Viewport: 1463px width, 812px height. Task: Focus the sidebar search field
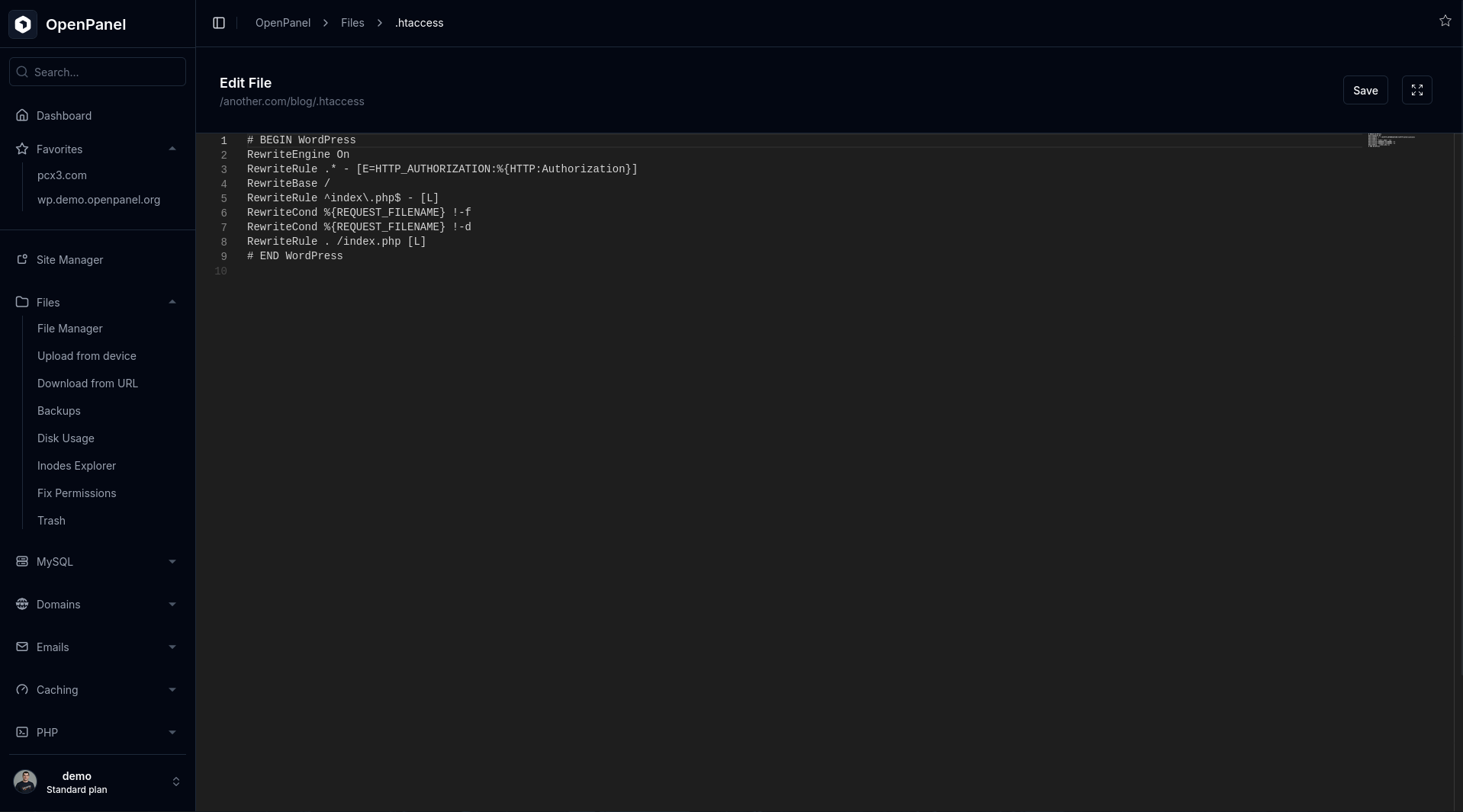tap(98, 72)
